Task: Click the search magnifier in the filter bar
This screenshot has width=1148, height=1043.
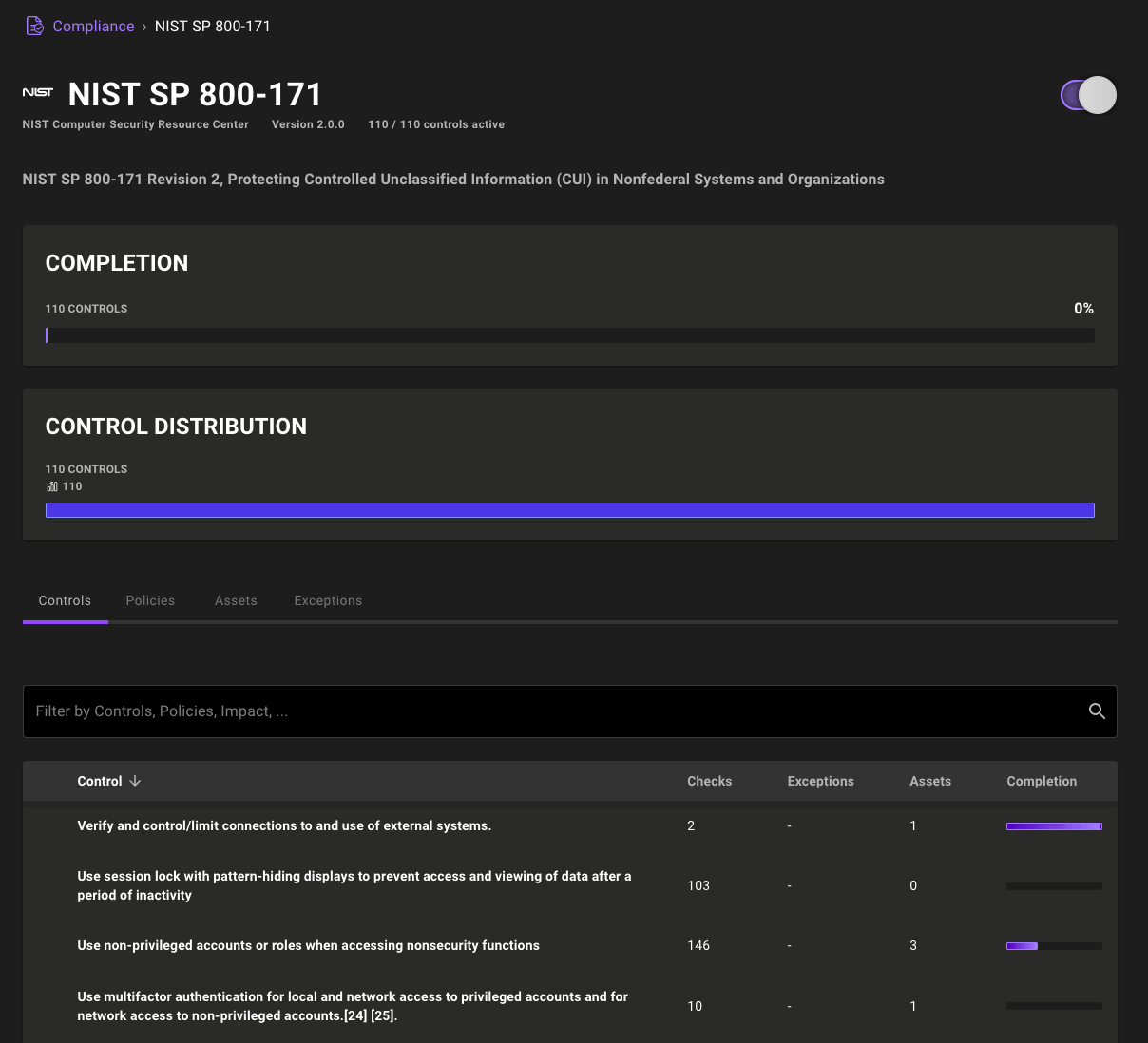Action: (x=1097, y=711)
